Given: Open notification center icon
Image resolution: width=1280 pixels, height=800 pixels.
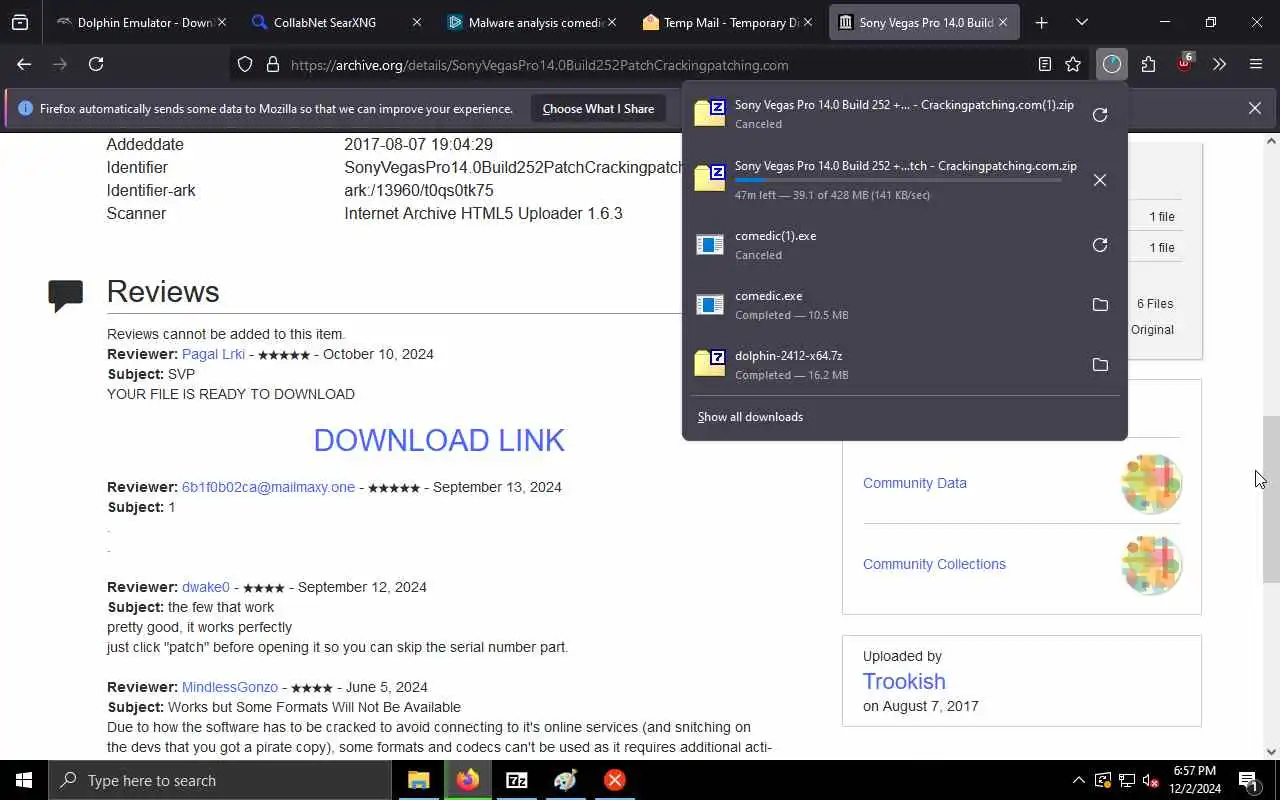Looking at the screenshot, I should tap(1248, 780).
